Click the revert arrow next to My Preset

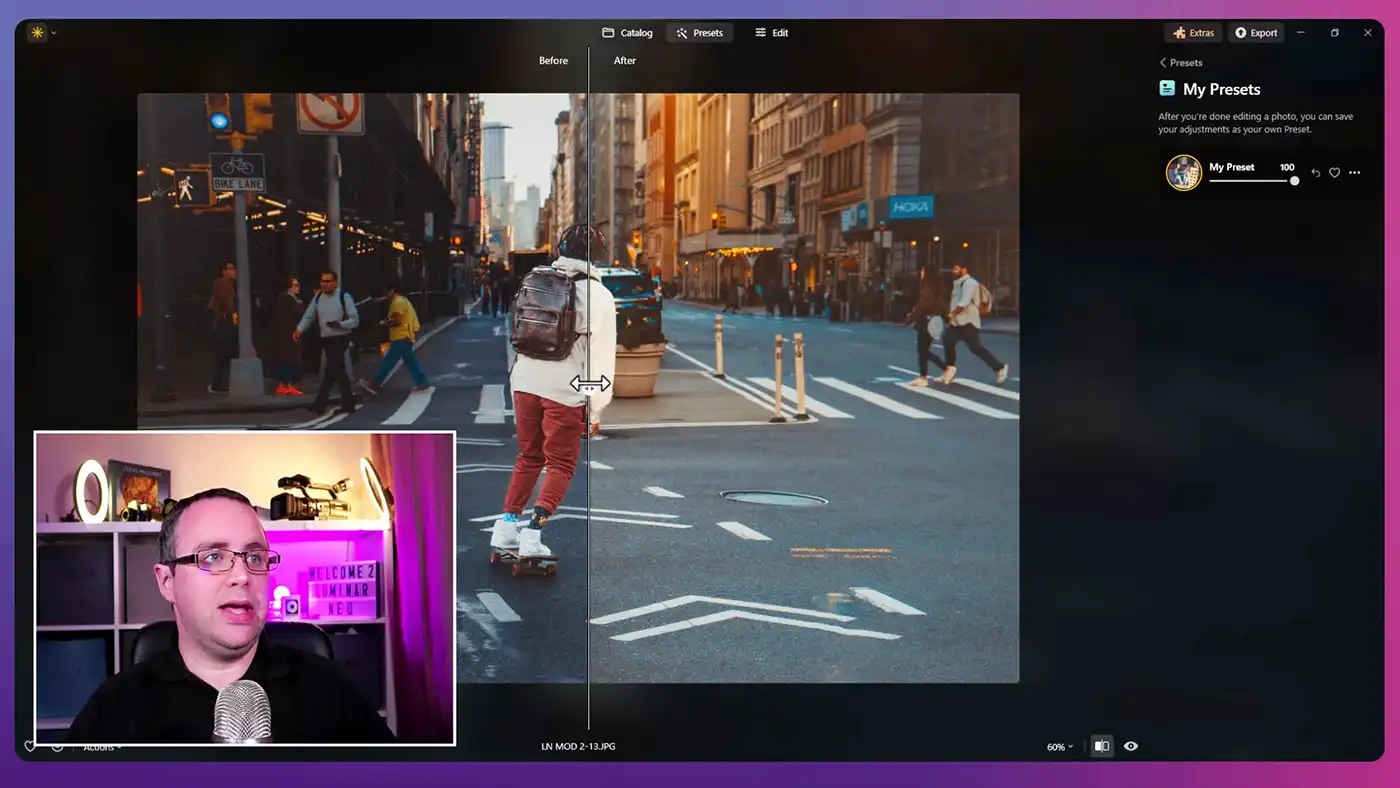(1315, 173)
